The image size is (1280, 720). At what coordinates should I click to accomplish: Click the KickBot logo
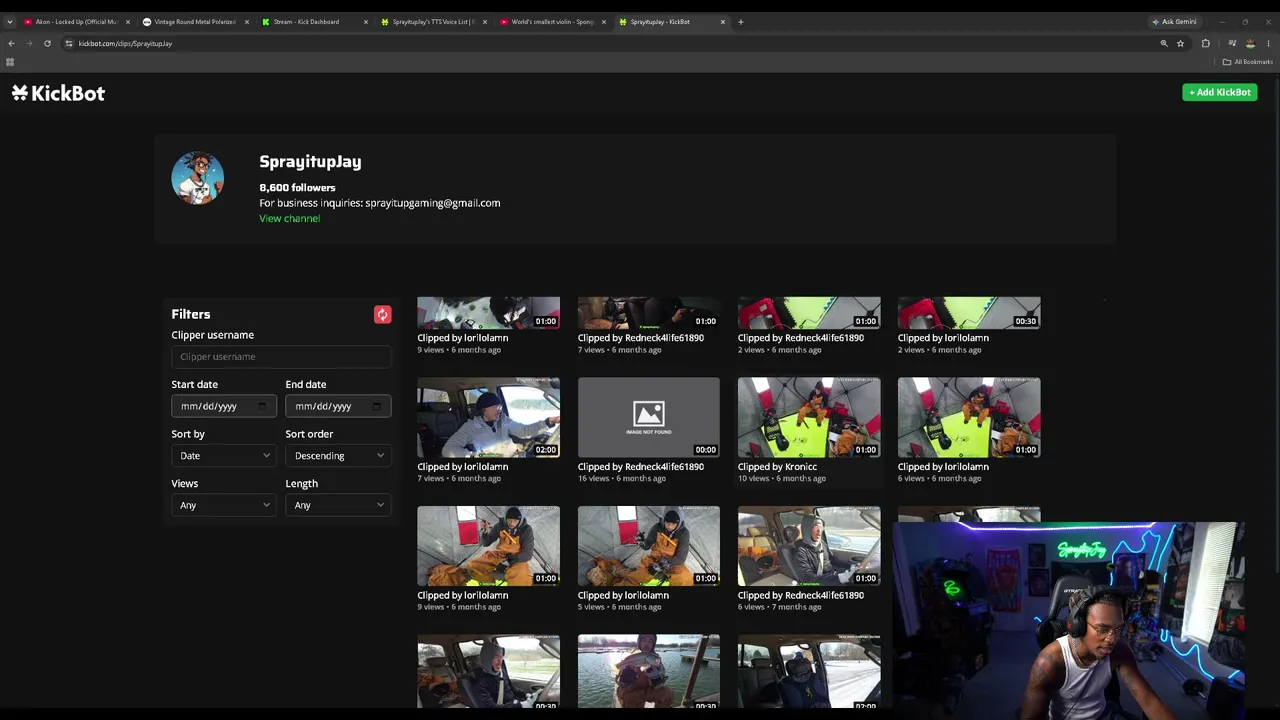58,93
